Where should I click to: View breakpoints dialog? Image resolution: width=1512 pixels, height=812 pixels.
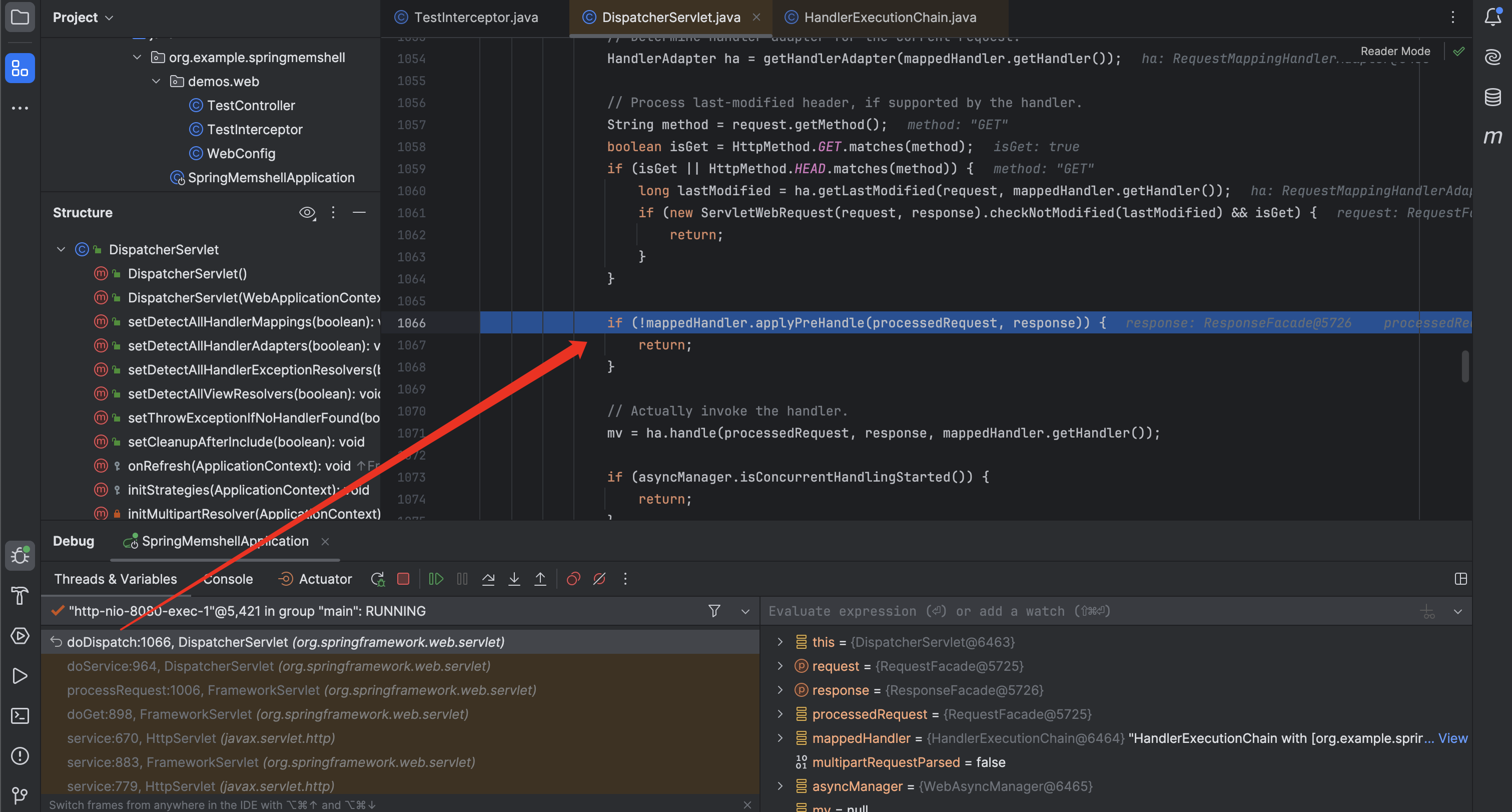point(573,579)
